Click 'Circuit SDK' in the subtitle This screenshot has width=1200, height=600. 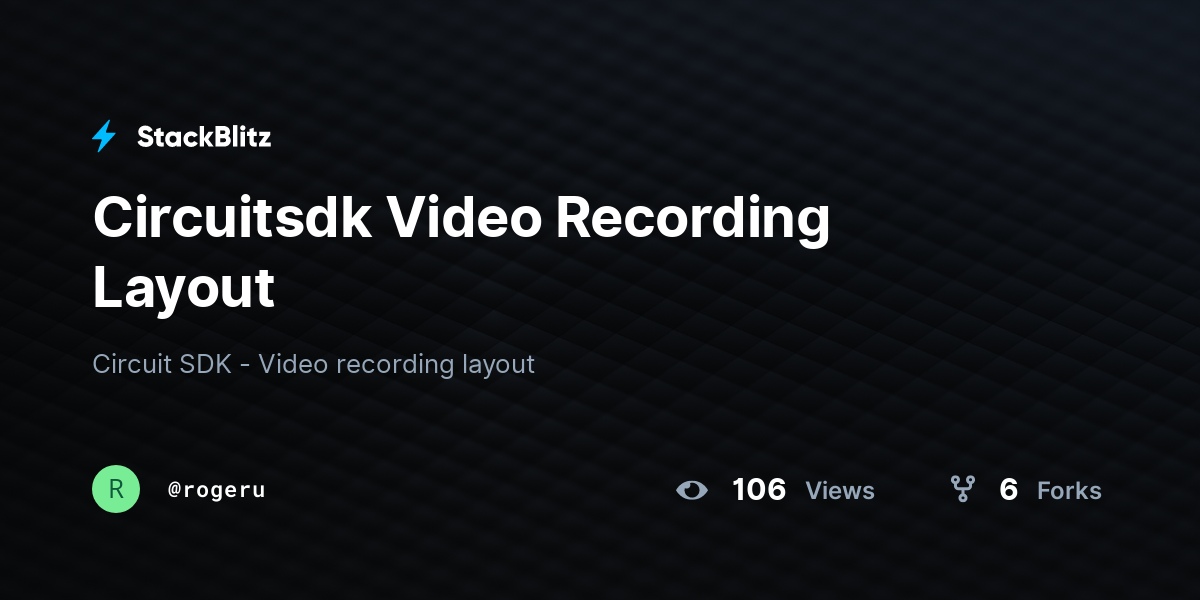161,364
